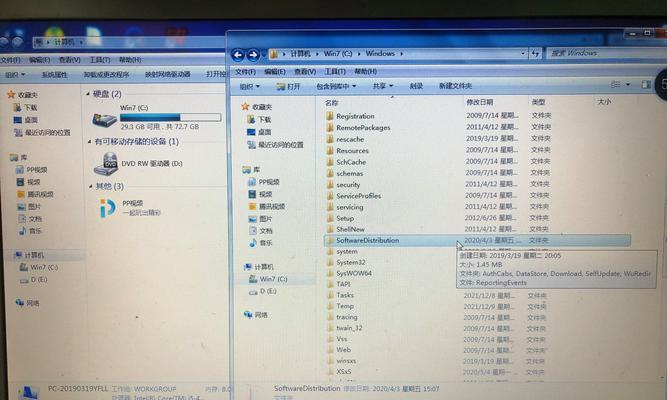The image size is (667, 400).
Task: Collapse 其他 (3) group in back window
Action: coord(91,186)
